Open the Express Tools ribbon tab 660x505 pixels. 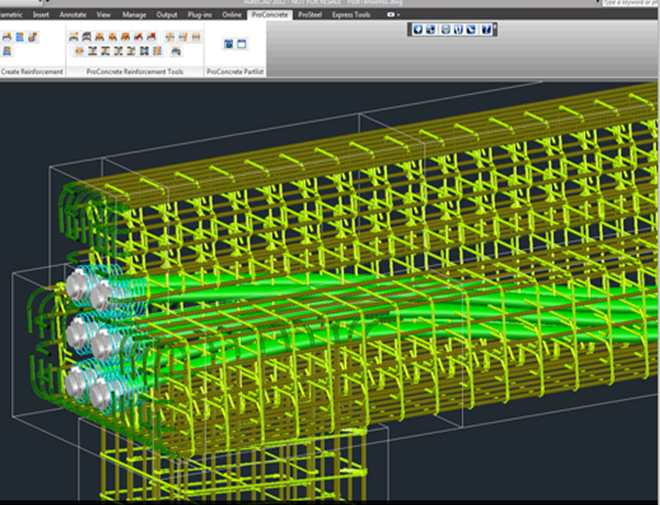coord(351,15)
